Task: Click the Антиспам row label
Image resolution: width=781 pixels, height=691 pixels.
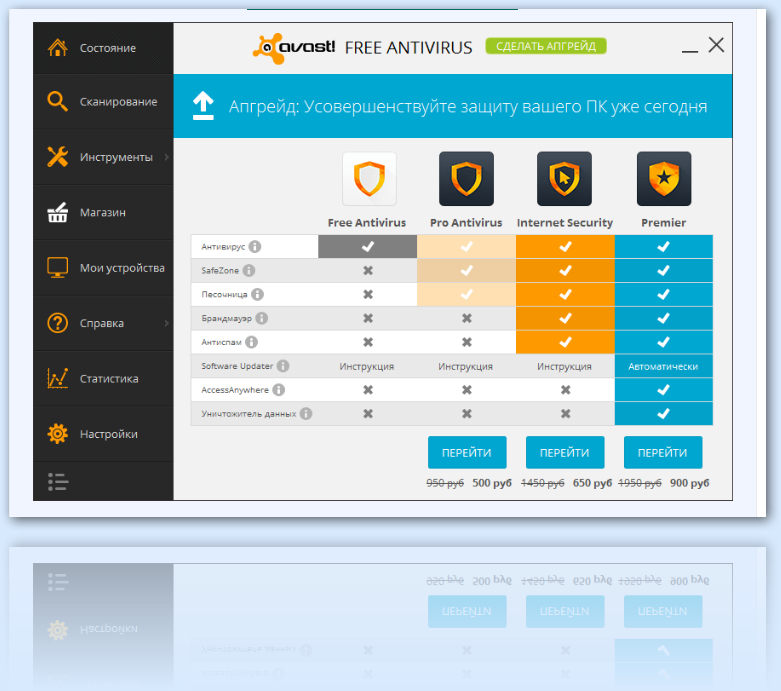Action: point(221,342)
